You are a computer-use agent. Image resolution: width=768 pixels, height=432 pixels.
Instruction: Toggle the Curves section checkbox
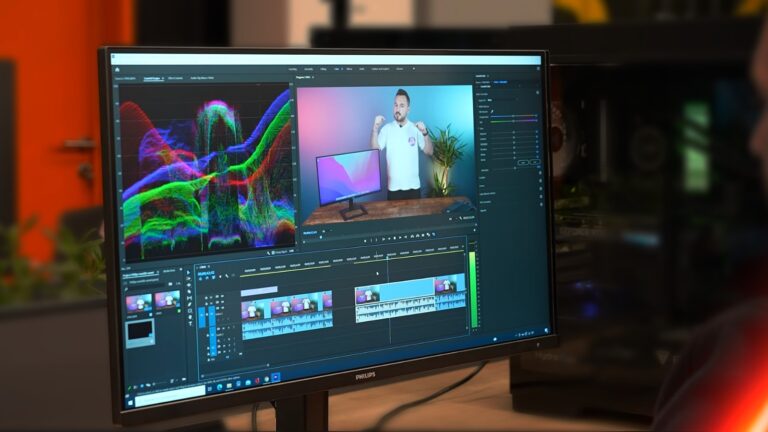click(540, 181)
